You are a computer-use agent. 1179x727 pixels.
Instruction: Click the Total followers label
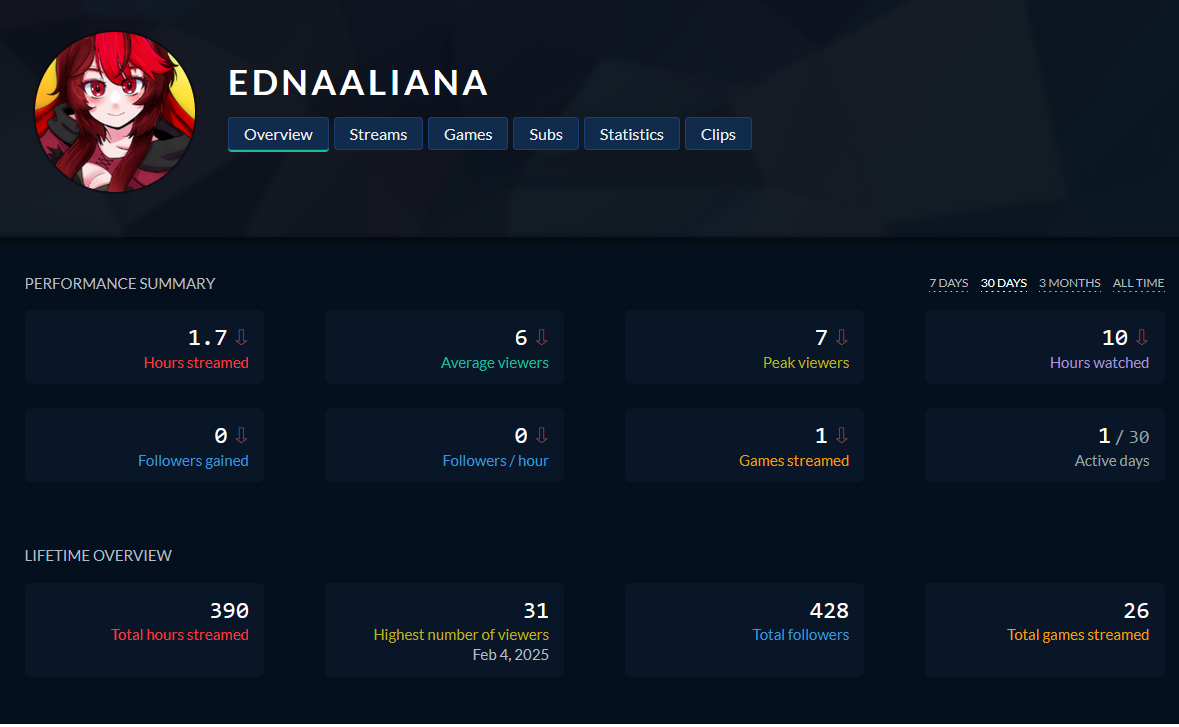pyautogui.click(x=801, y=635)
